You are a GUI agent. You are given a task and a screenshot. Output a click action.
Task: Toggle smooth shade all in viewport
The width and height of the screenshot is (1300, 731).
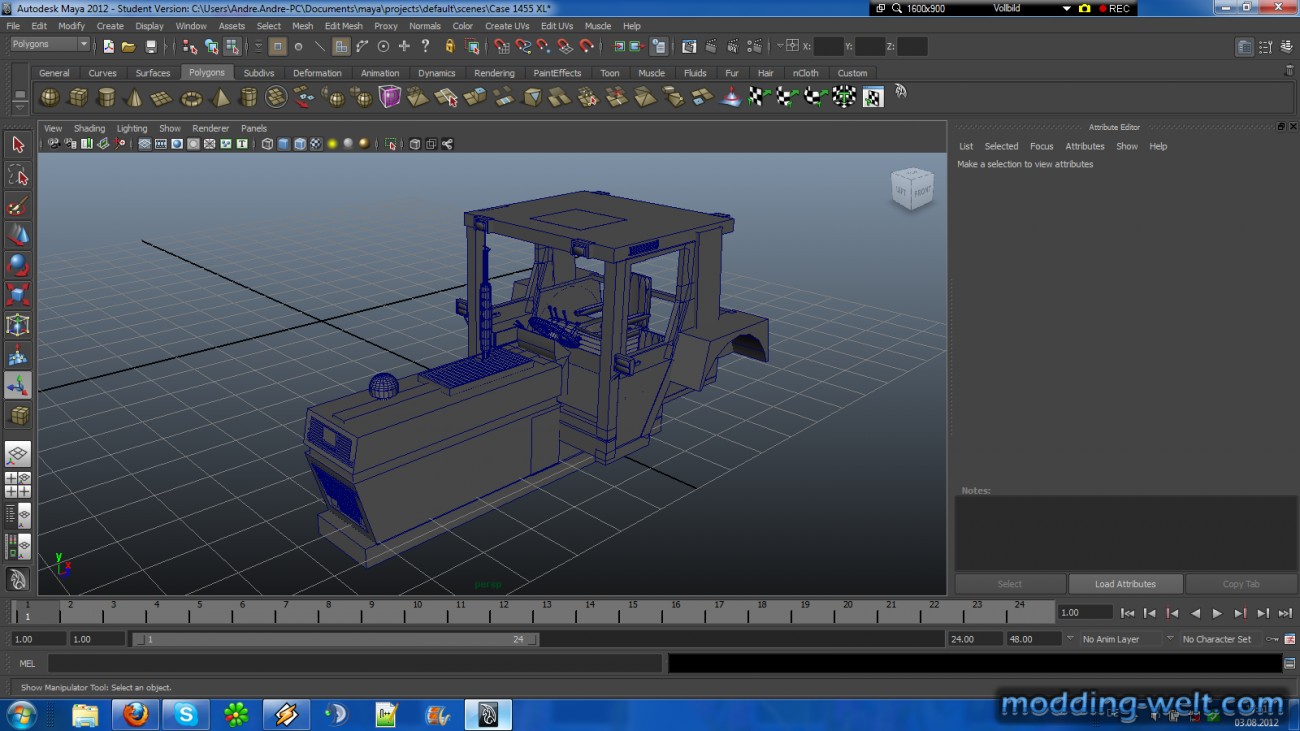[283, 144]
